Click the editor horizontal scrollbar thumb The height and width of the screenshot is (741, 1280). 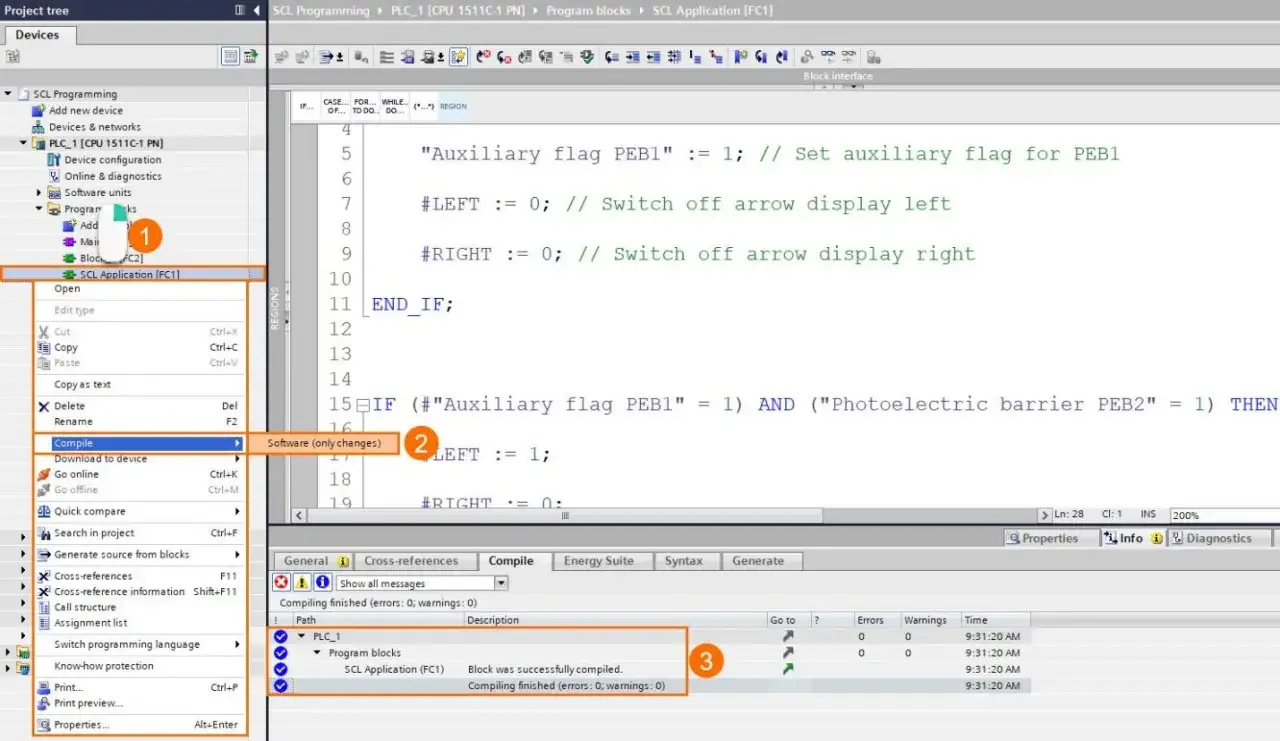(x=565, y=515)
